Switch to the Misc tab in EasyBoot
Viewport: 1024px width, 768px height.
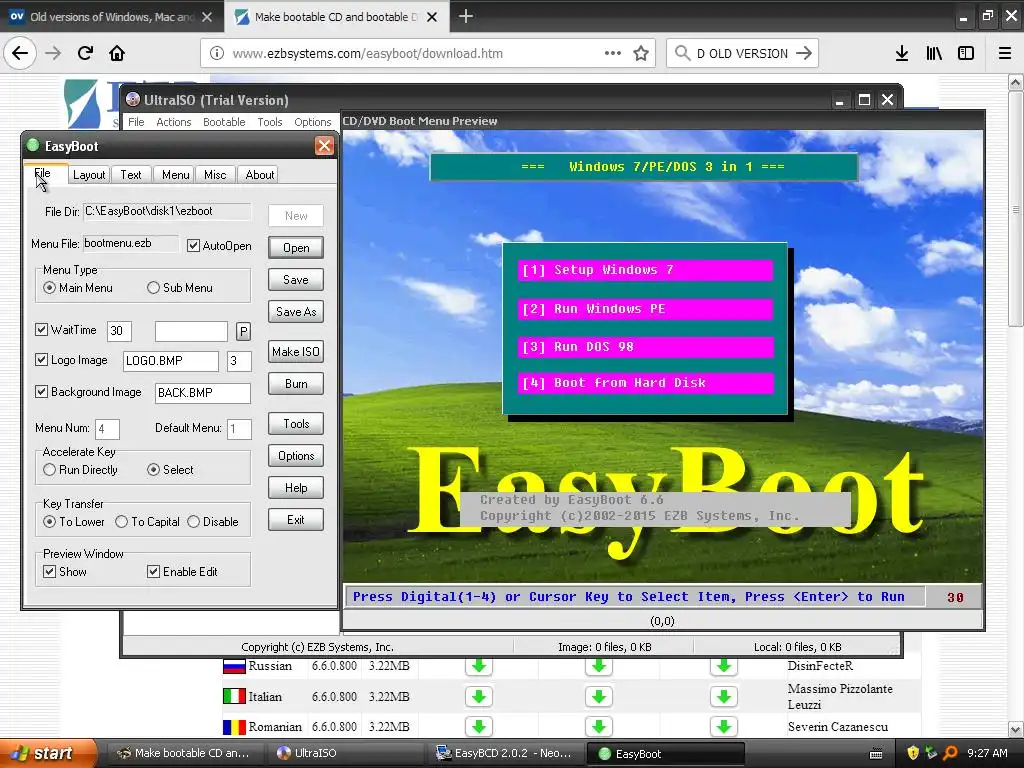[215, 174]
